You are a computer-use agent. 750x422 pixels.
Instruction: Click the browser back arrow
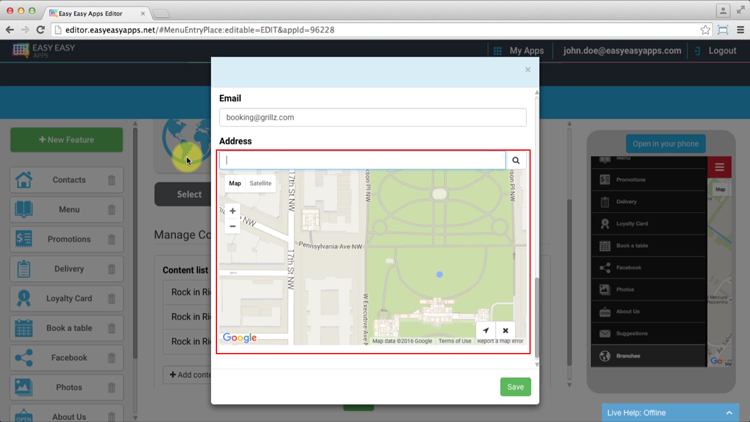tap(10, 30)
